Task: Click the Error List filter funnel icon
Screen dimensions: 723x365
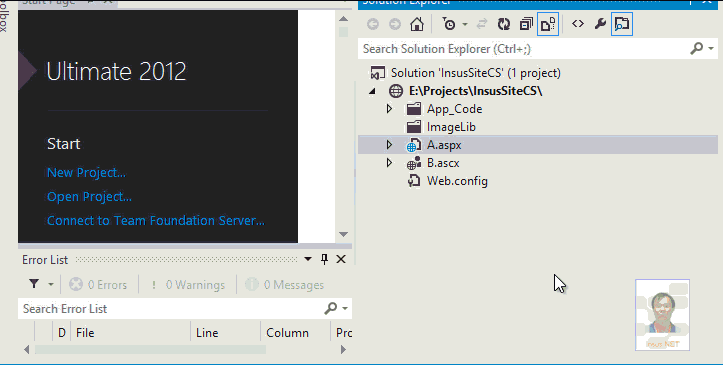Action: (x=34, y=284)
